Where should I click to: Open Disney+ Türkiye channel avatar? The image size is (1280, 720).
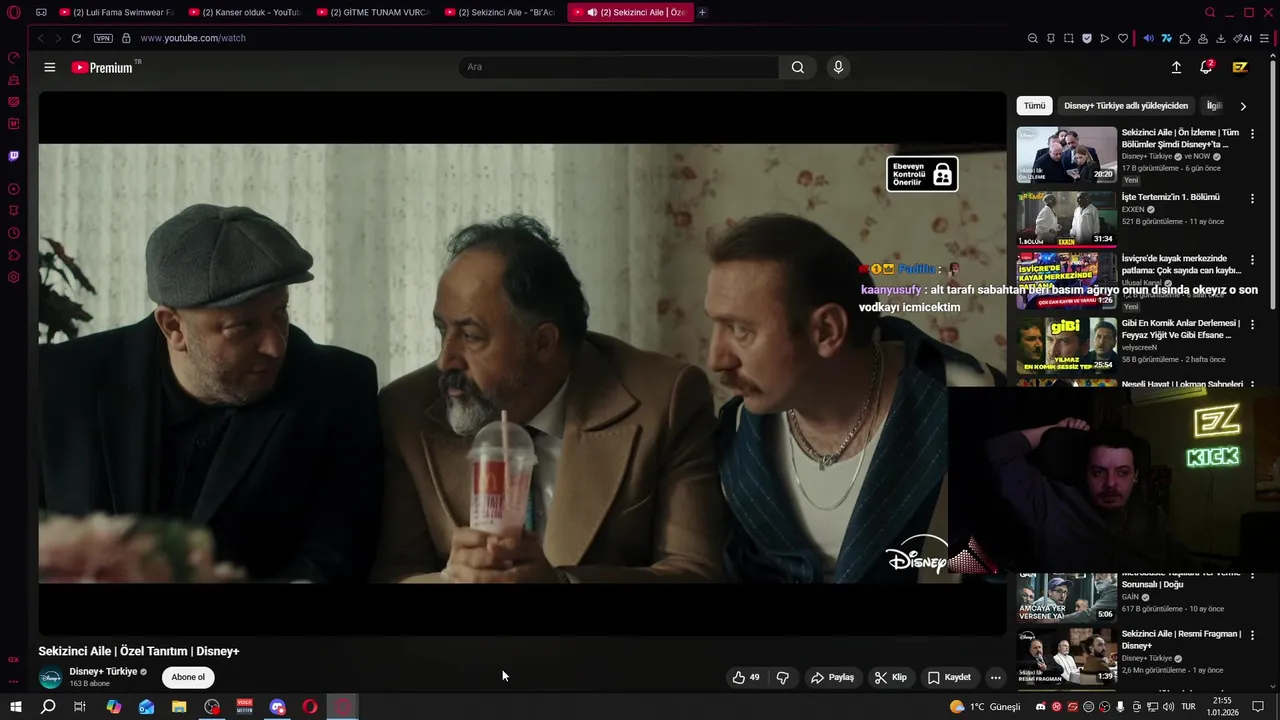(x=50, y=677)
